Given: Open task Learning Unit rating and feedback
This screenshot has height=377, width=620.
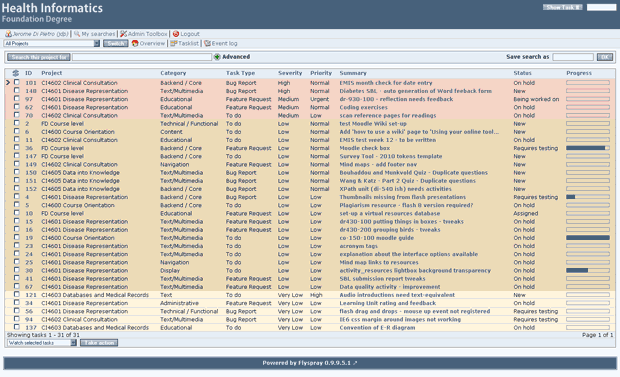Looking at the screenshot, I should tap(388, 303).
